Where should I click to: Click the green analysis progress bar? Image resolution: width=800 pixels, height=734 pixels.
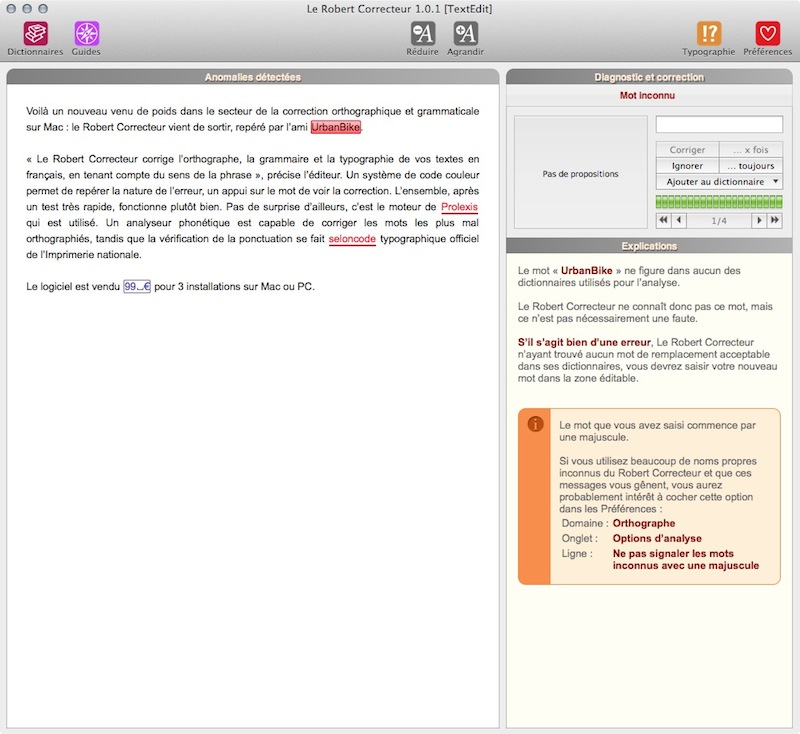(x=719, y=201)
